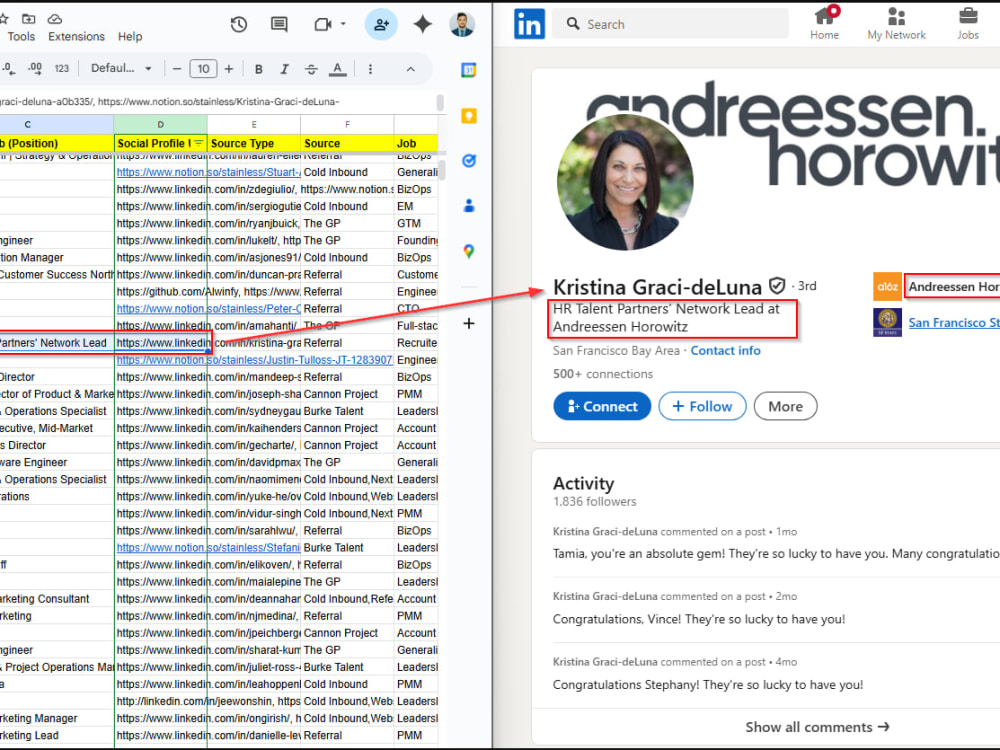
Task: Increase decimal places in toolbar
Action: (x=35, y=68)
